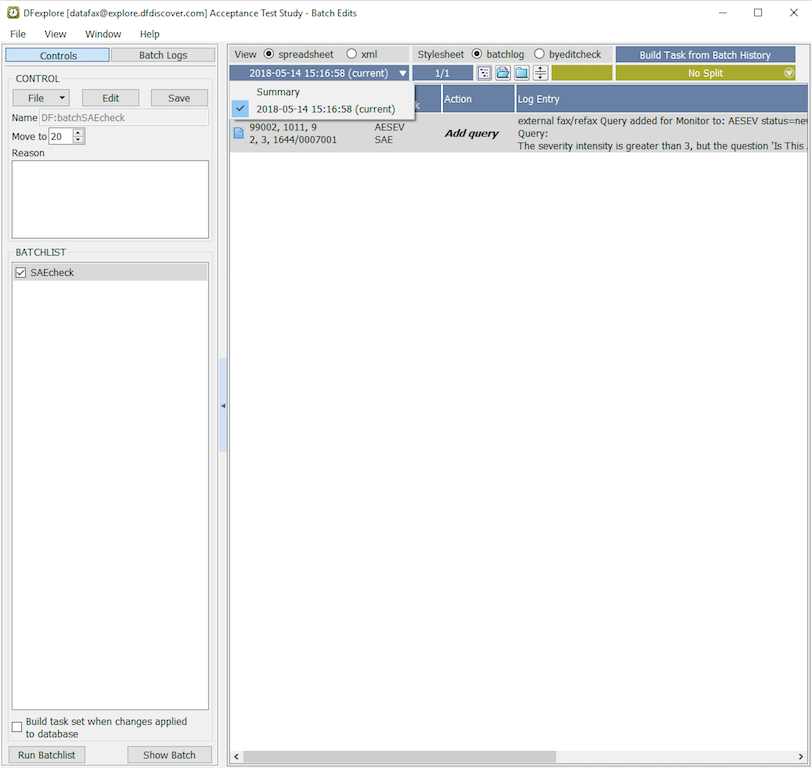Open the Window menu

[103, 34]
